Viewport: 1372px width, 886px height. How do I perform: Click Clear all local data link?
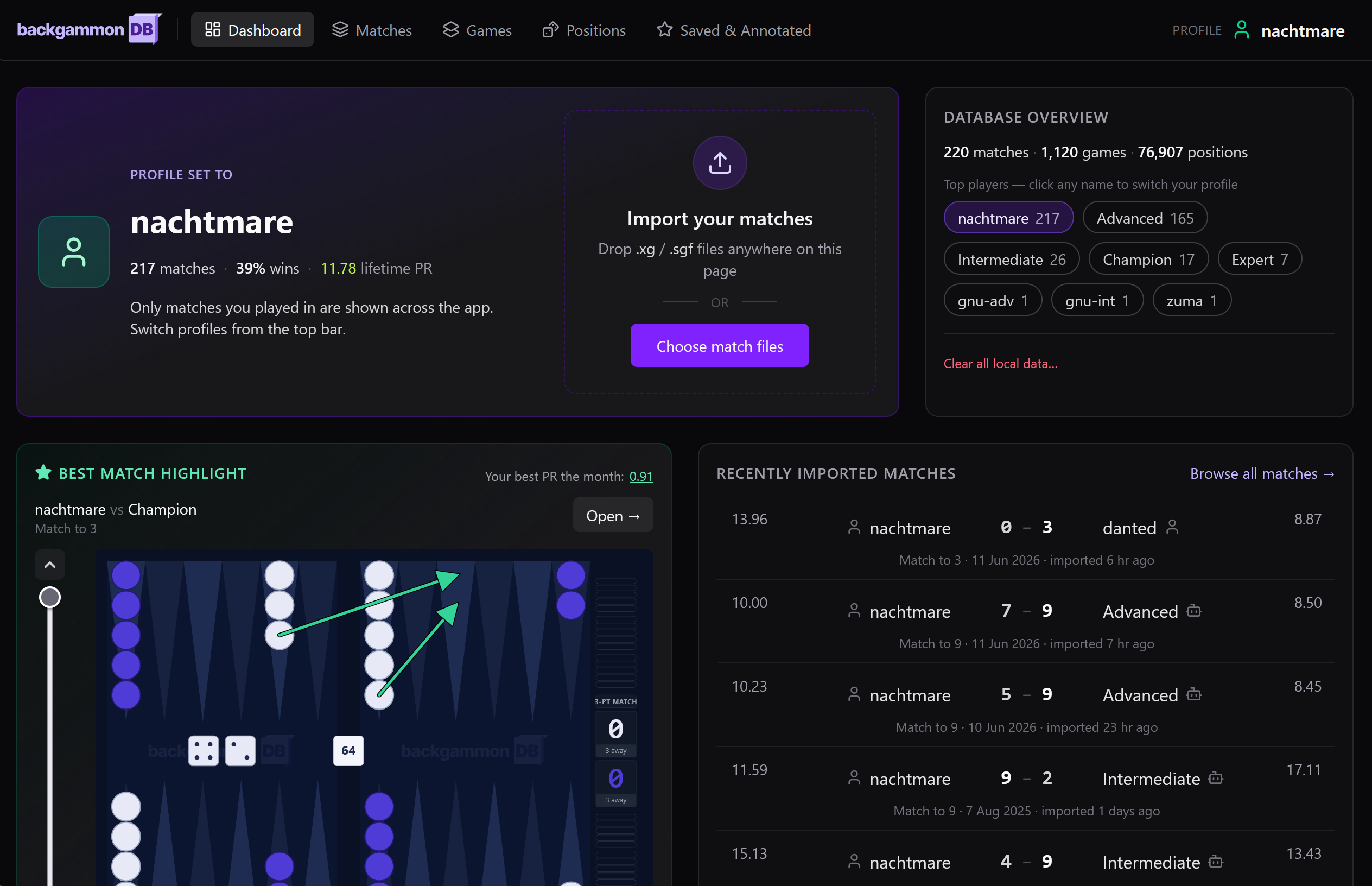(x=1000, y=364)
